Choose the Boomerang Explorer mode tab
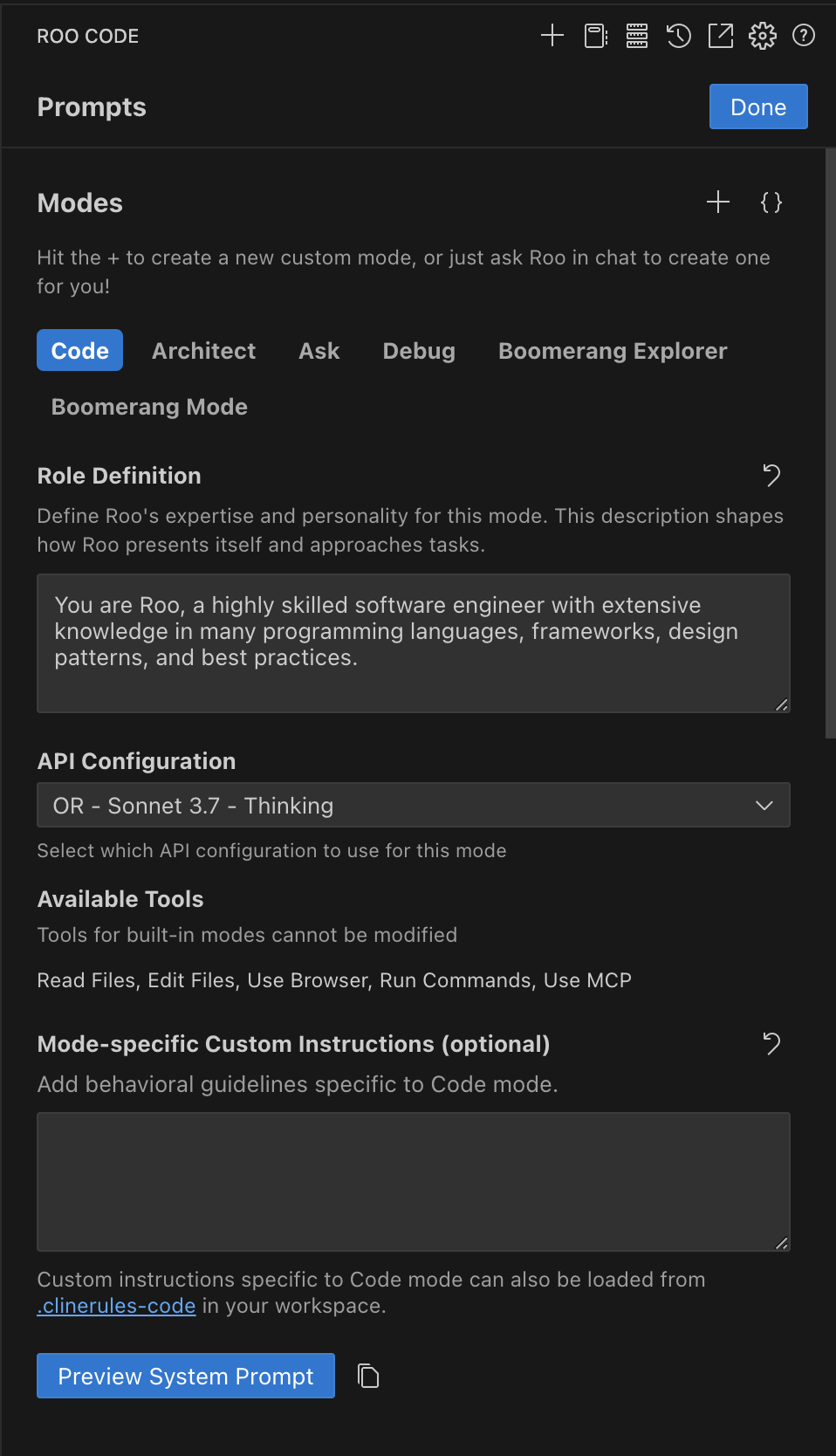Viewport: 836px width, 1456px height. pos(613,351)
